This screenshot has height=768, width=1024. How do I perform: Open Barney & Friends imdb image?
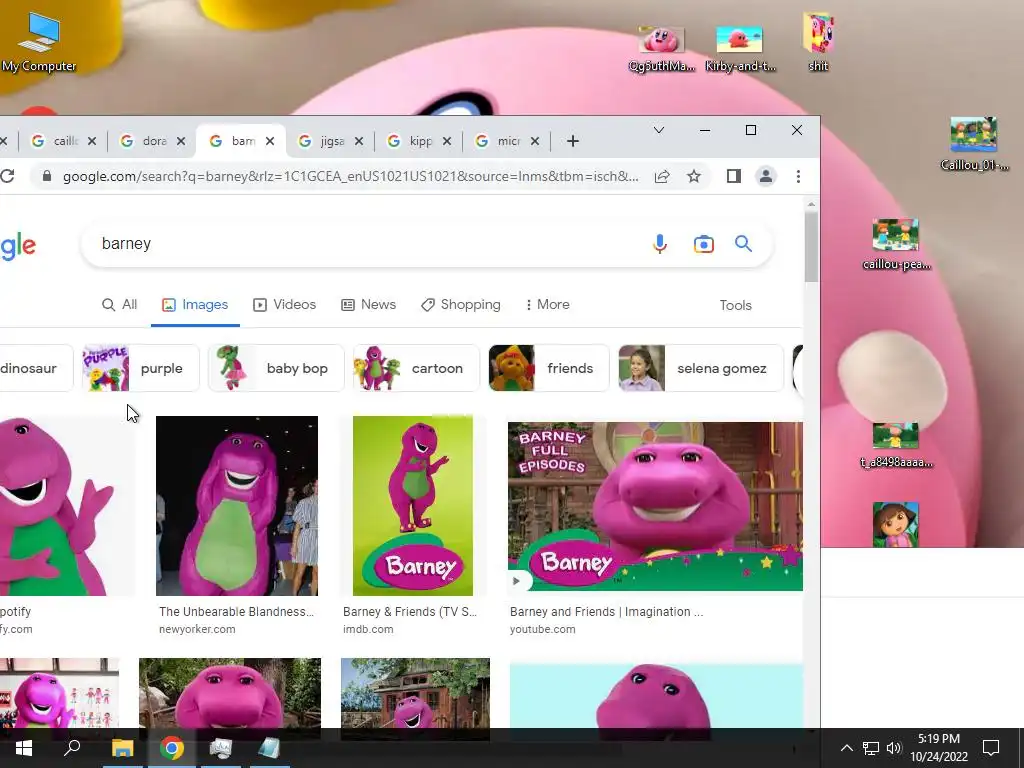(413, 505)
